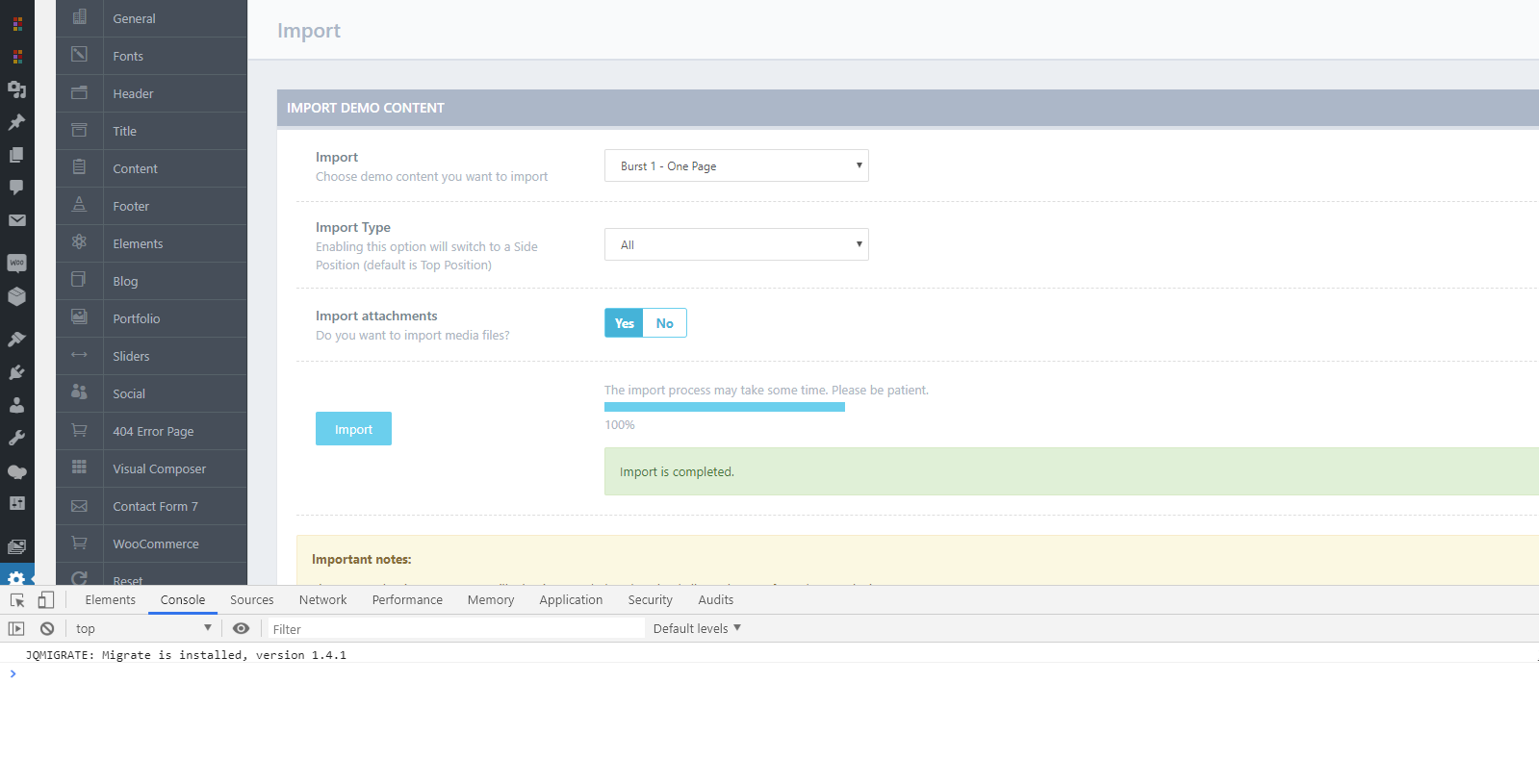Click the Tools wrench icon
Image resolution: width=1539 pixels, height=784 pixels.
coord(16,438)
